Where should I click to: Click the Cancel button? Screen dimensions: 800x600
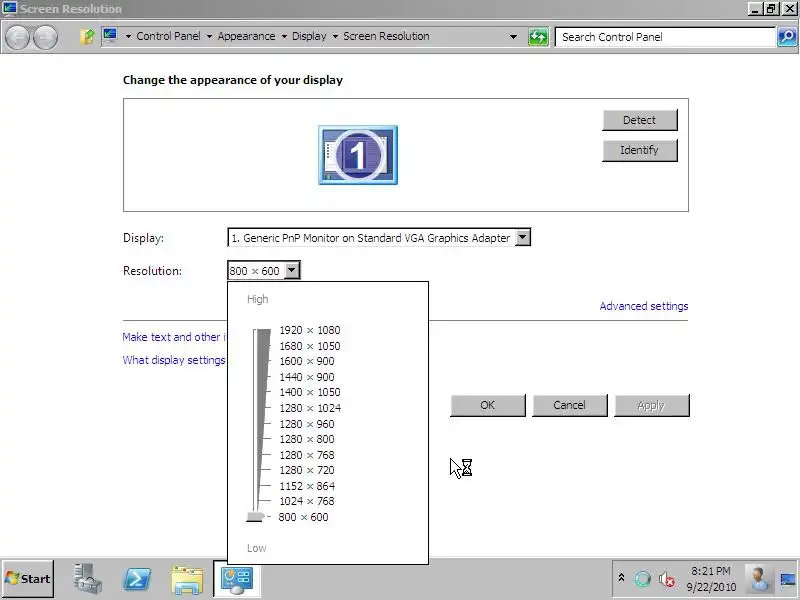click(x=570, y=405)
